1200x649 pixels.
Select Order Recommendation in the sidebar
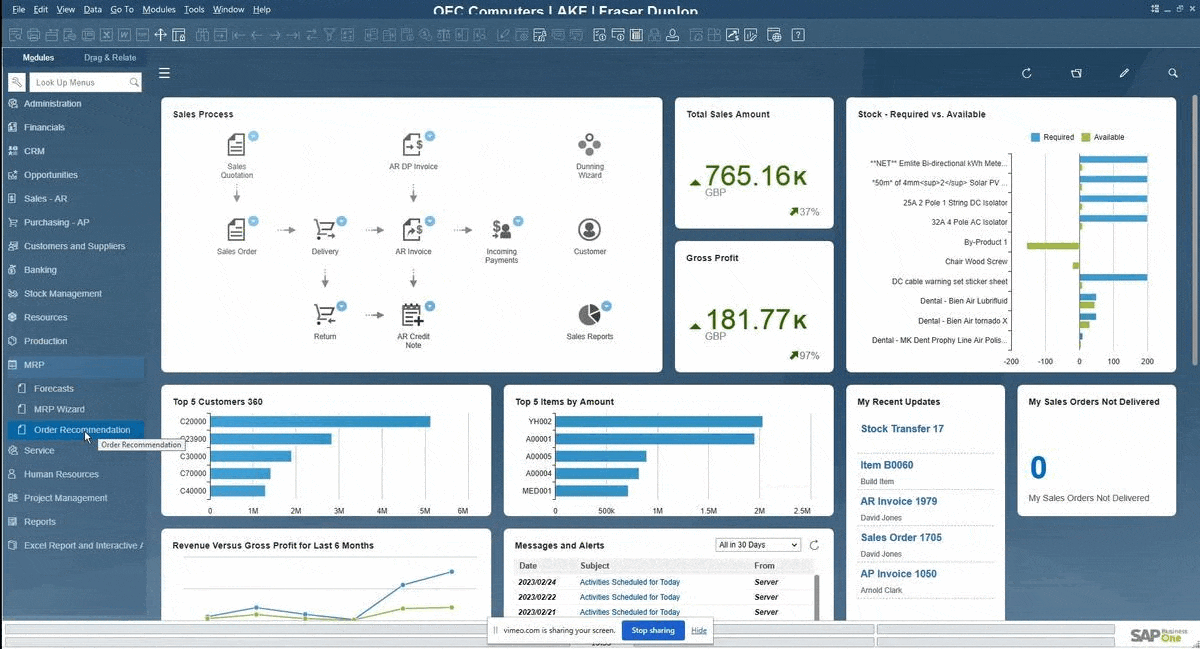(82, 430)
